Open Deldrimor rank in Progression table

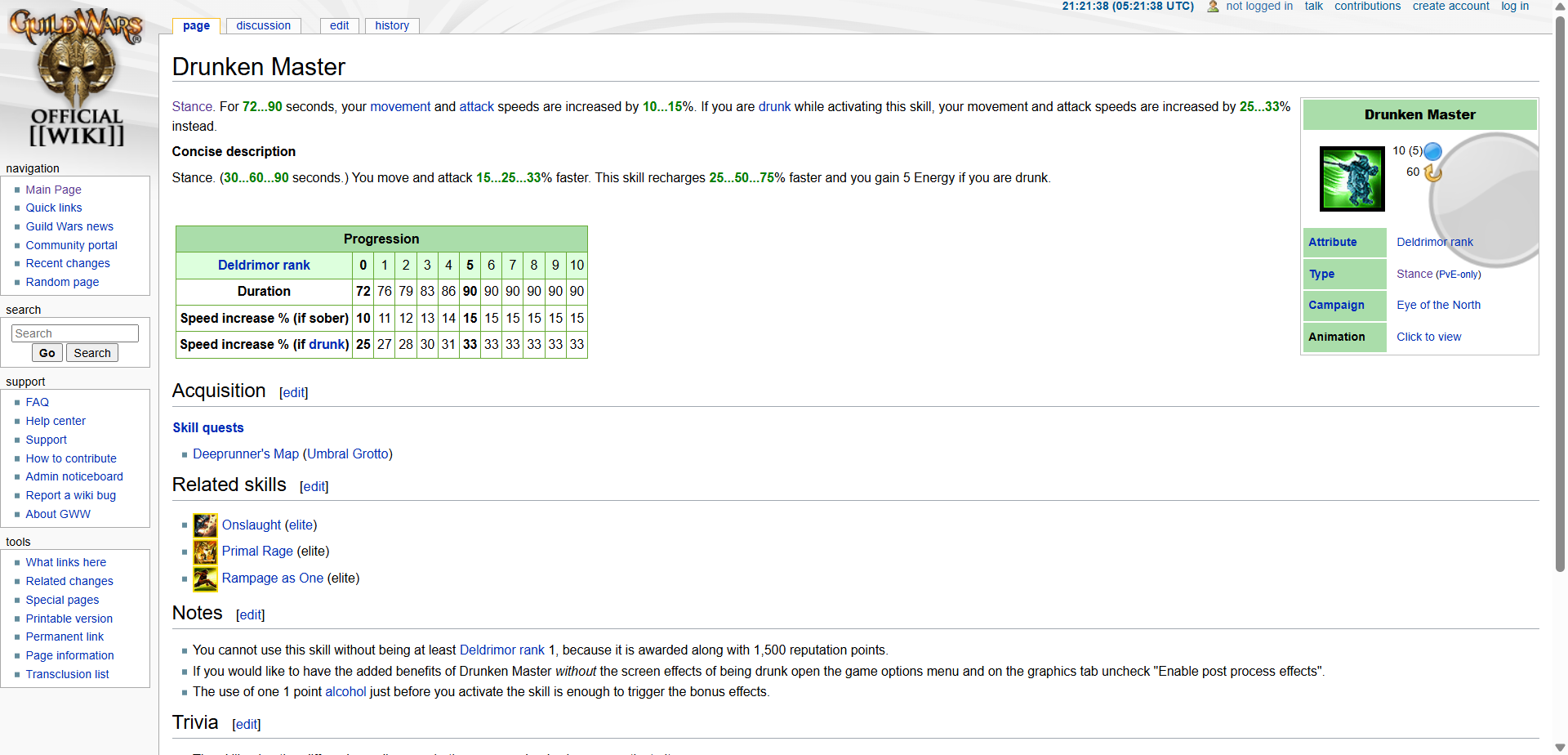pyautogui.click(x=264, y=265)
